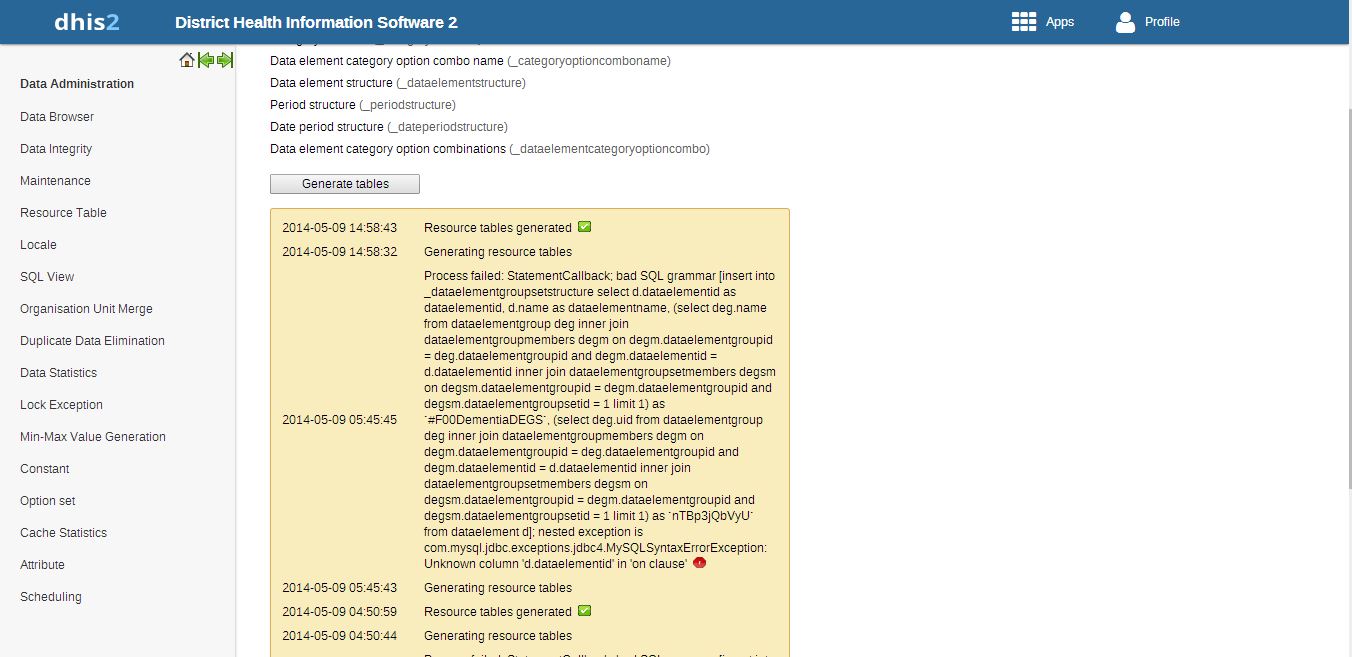The height and width of the screenshot is (657, 1352).
Task: Click 'Data element category option combinations' line
Action: (x=490, y=149)
